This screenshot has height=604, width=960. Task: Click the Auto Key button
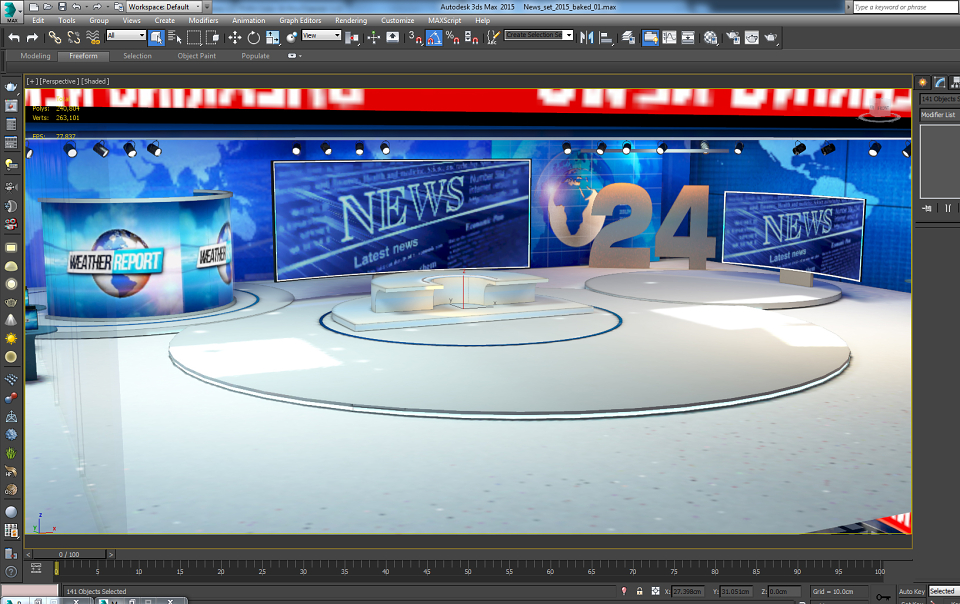(x=912, y=591)
